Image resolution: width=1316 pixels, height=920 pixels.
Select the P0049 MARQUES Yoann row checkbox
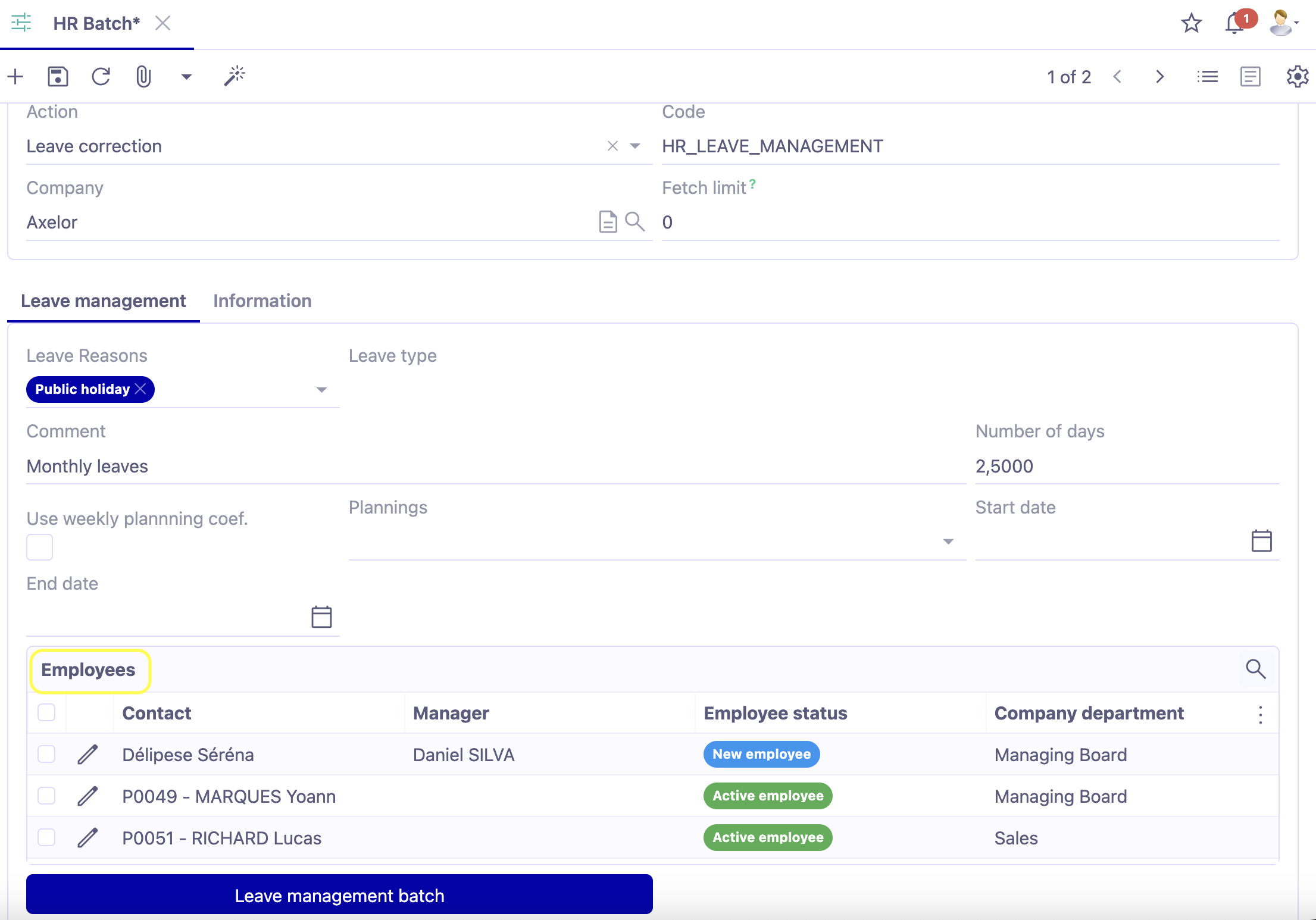pyautogui.click(x=46, y=796)
